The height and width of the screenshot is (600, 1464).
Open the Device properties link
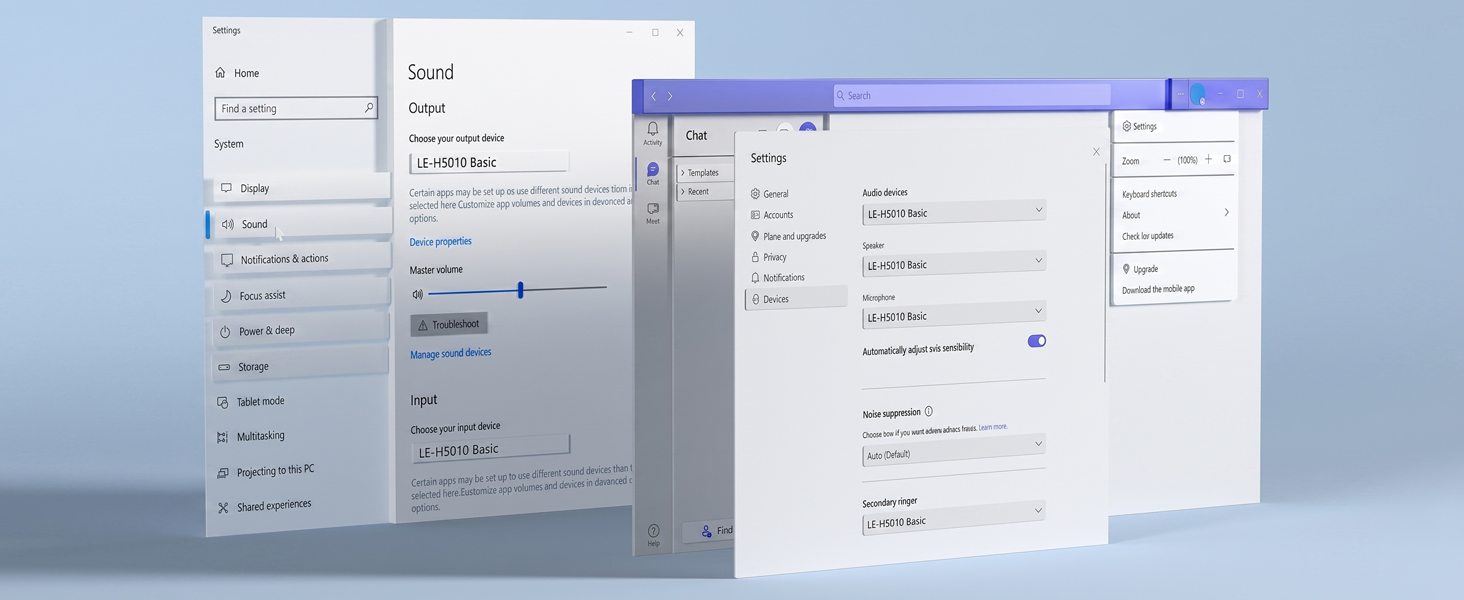441,242
